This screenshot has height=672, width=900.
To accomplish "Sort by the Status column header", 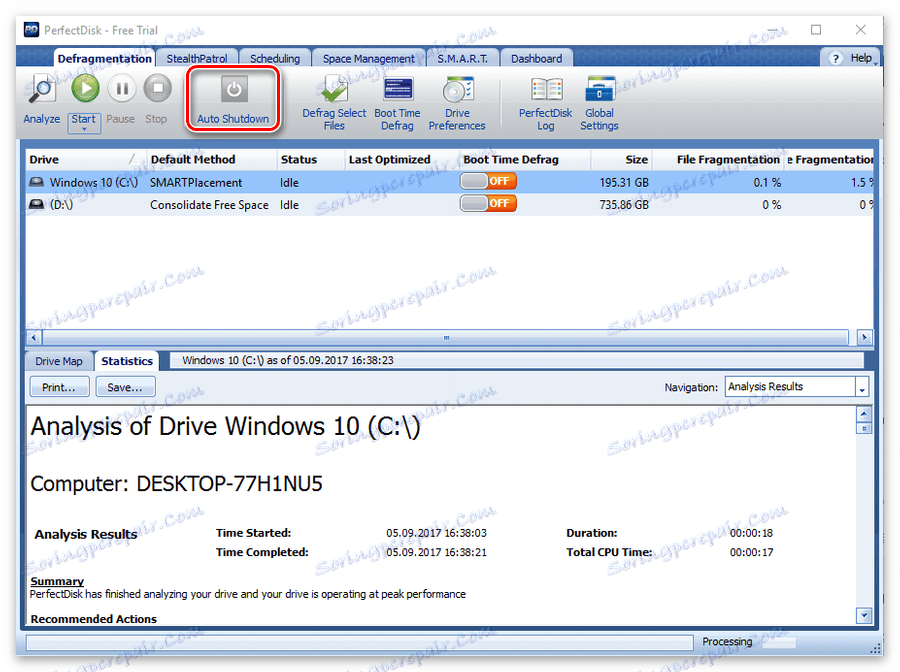I will (311, 160).
